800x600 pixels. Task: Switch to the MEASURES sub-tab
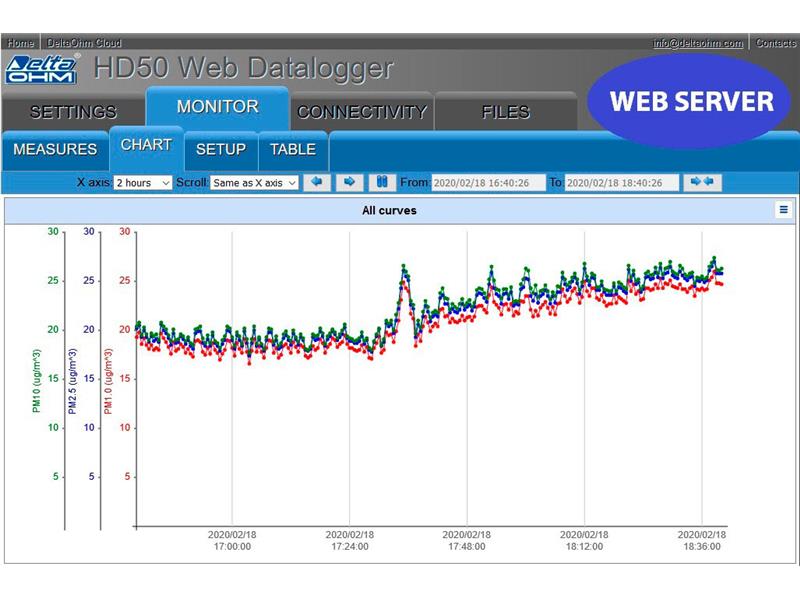click(x=55, y=149)
